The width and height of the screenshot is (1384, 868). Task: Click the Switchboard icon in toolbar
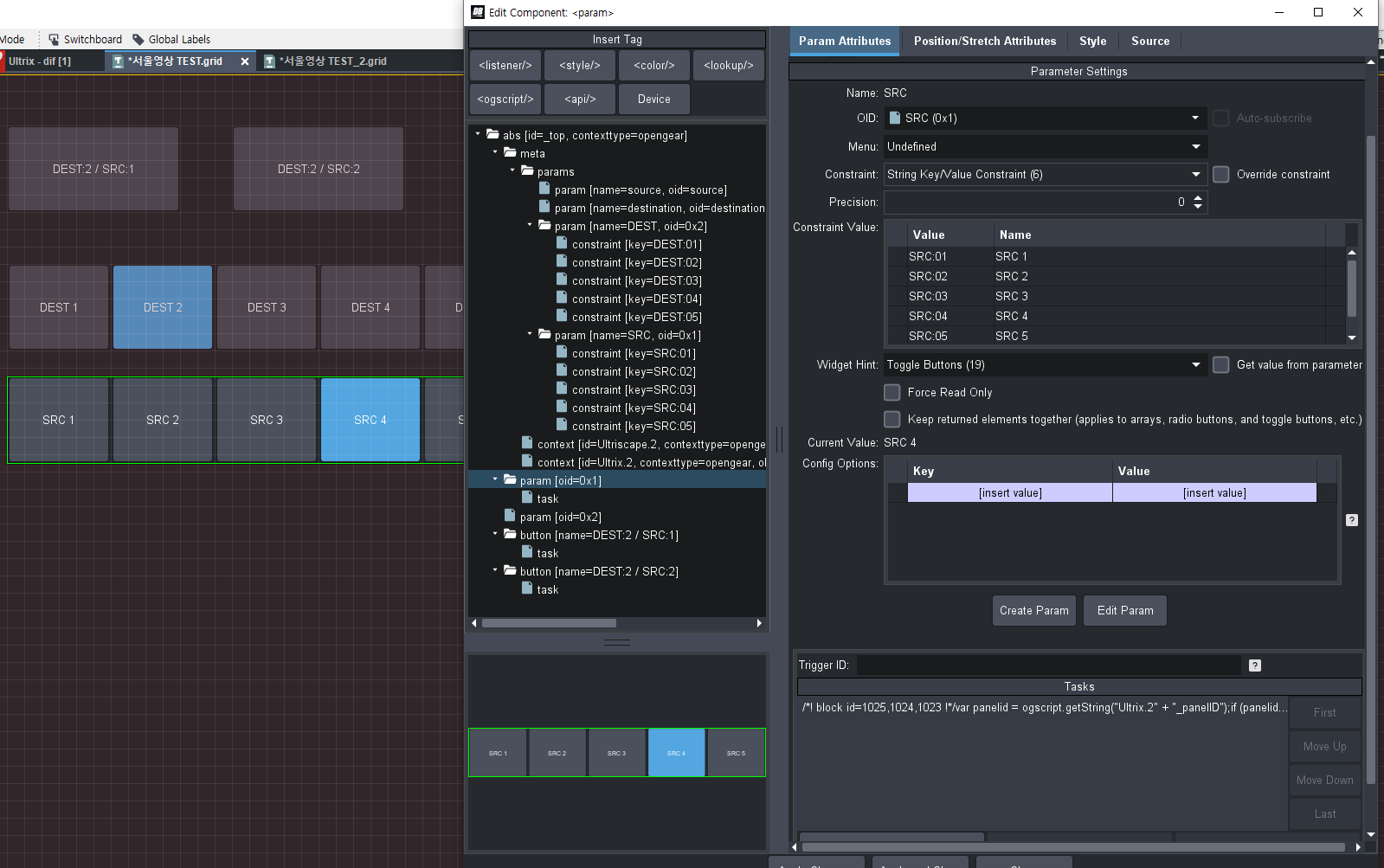(54, 40)
